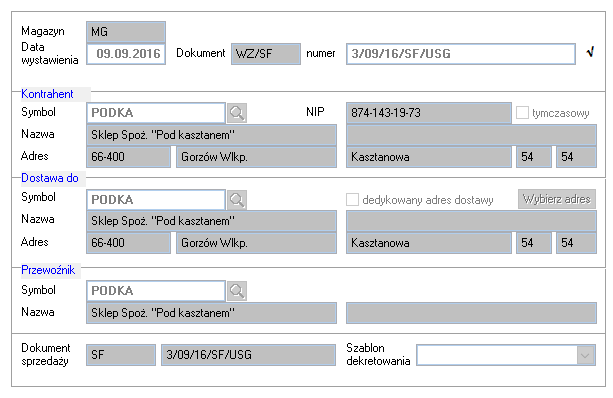Open Kontrahent symbol search magnifier

237,113
